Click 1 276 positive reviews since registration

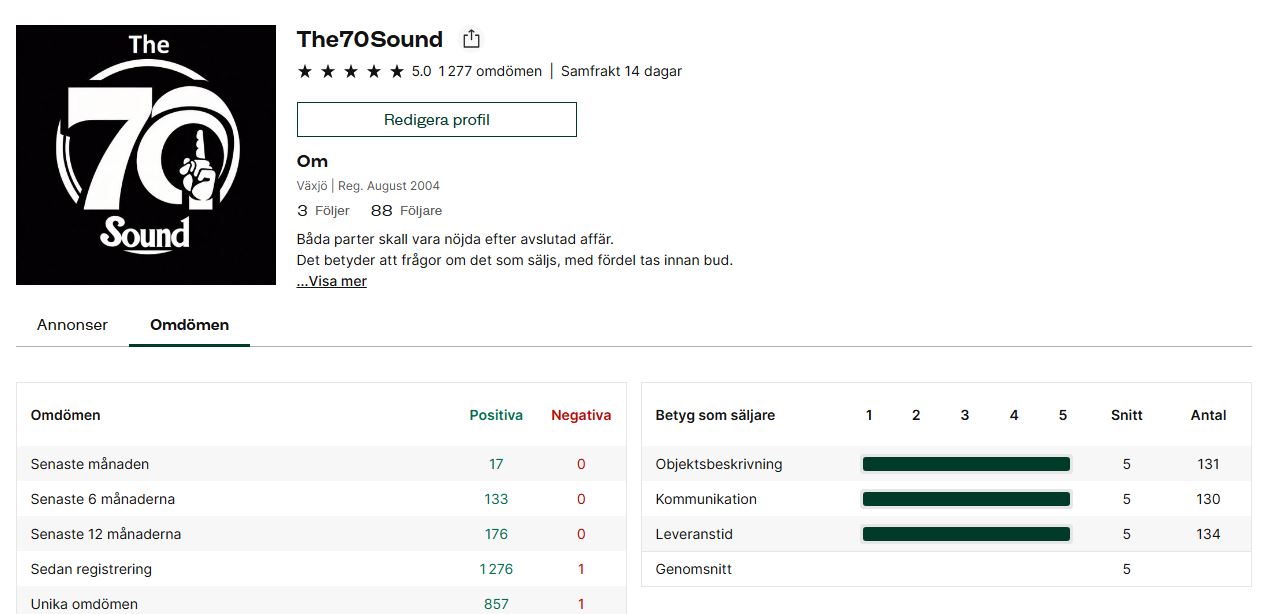tap(496, 569)
